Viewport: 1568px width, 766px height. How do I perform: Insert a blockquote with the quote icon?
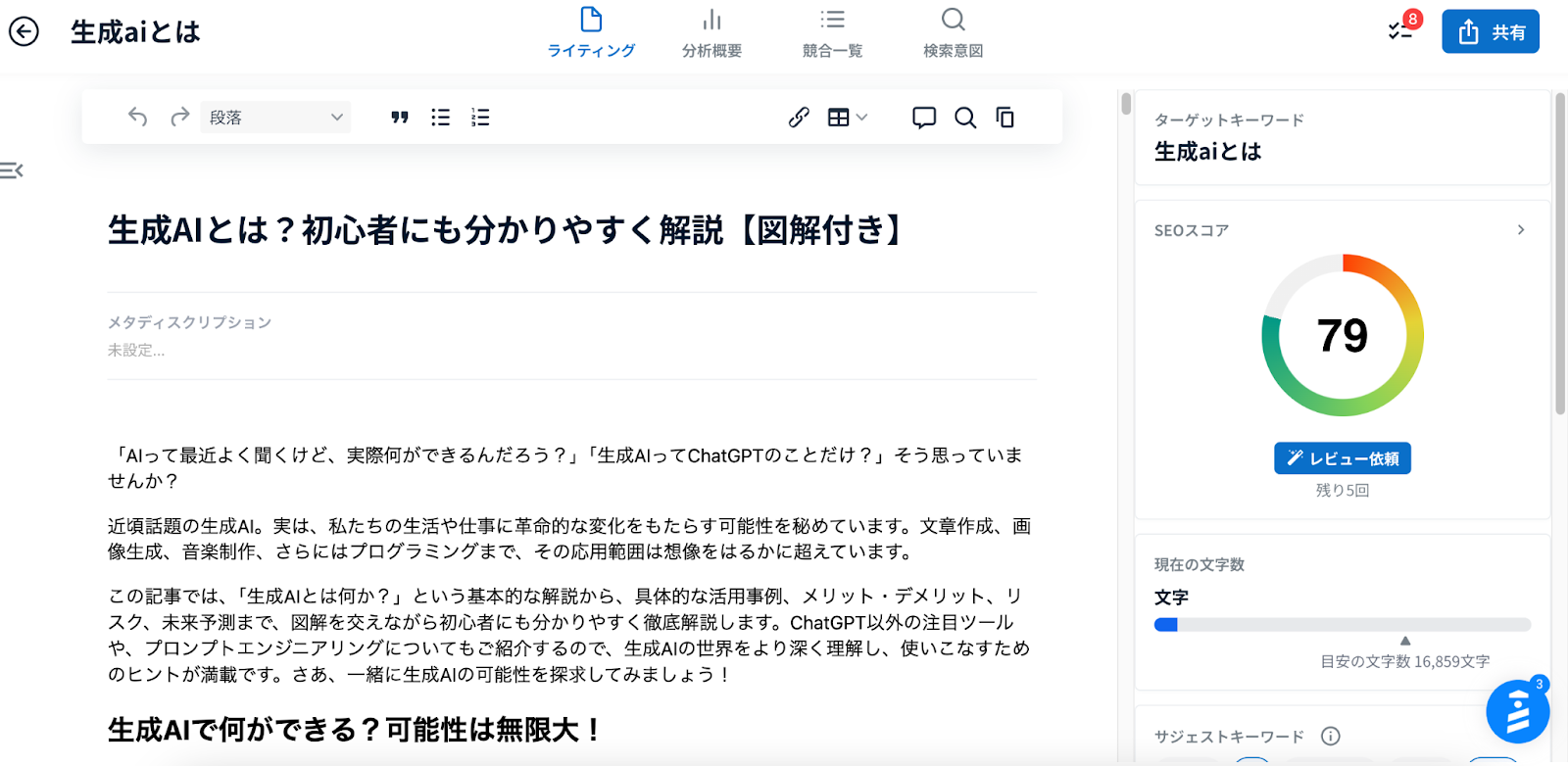coord(399,118)
